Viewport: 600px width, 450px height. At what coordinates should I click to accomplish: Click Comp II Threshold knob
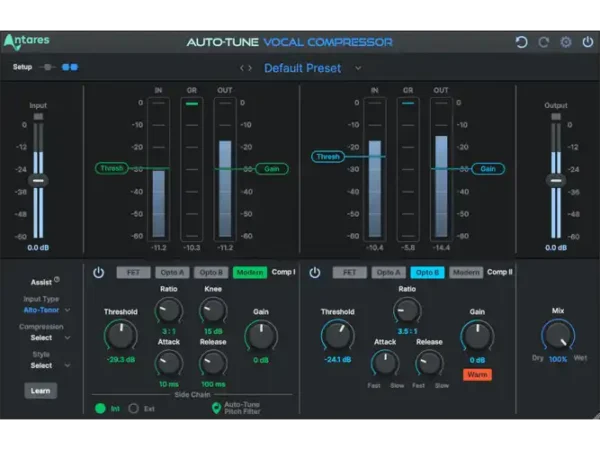pos(337,335)
